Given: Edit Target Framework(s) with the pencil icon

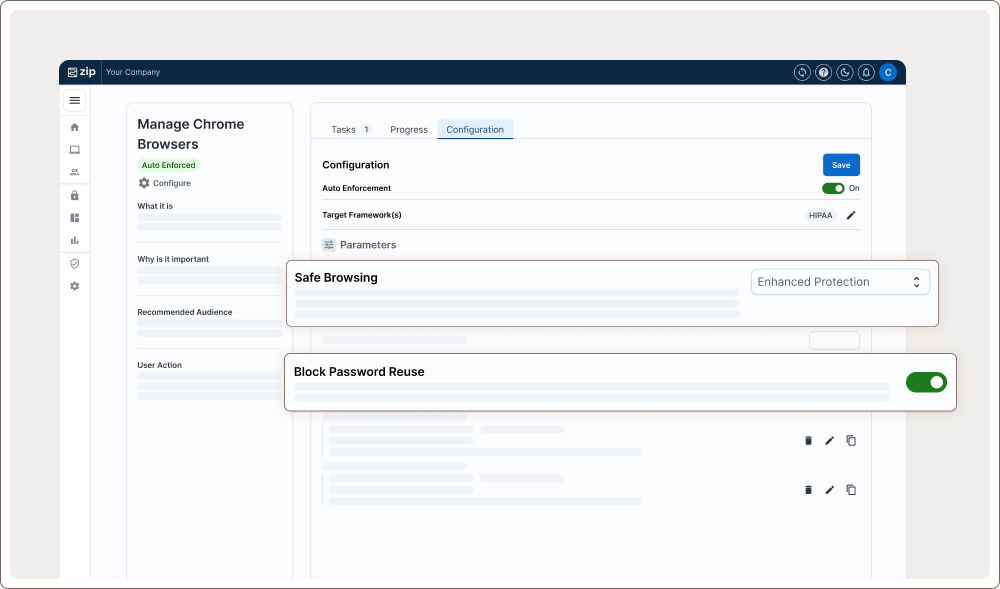Looking at the screenshot, I should [x=851, y=215].
